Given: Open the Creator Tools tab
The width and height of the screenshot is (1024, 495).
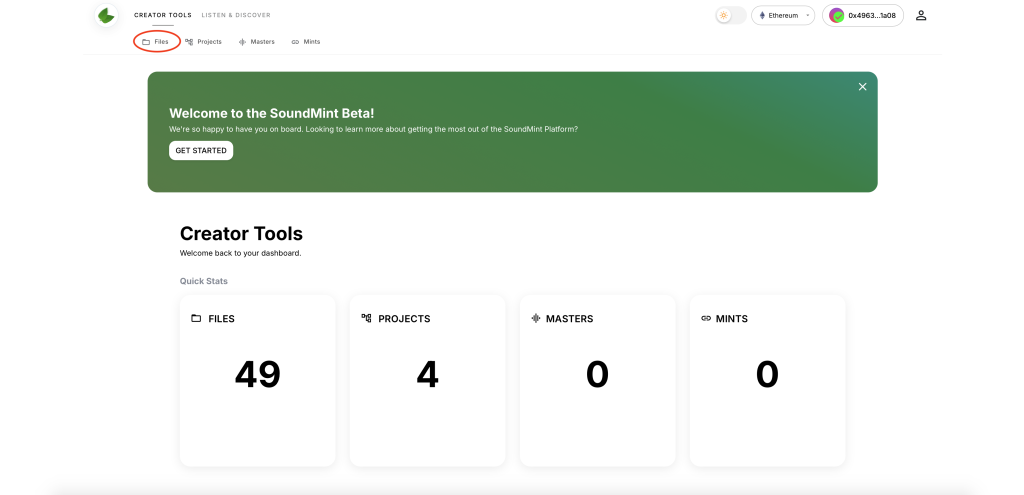Looking at the screenshot, I should click(163, 15).
